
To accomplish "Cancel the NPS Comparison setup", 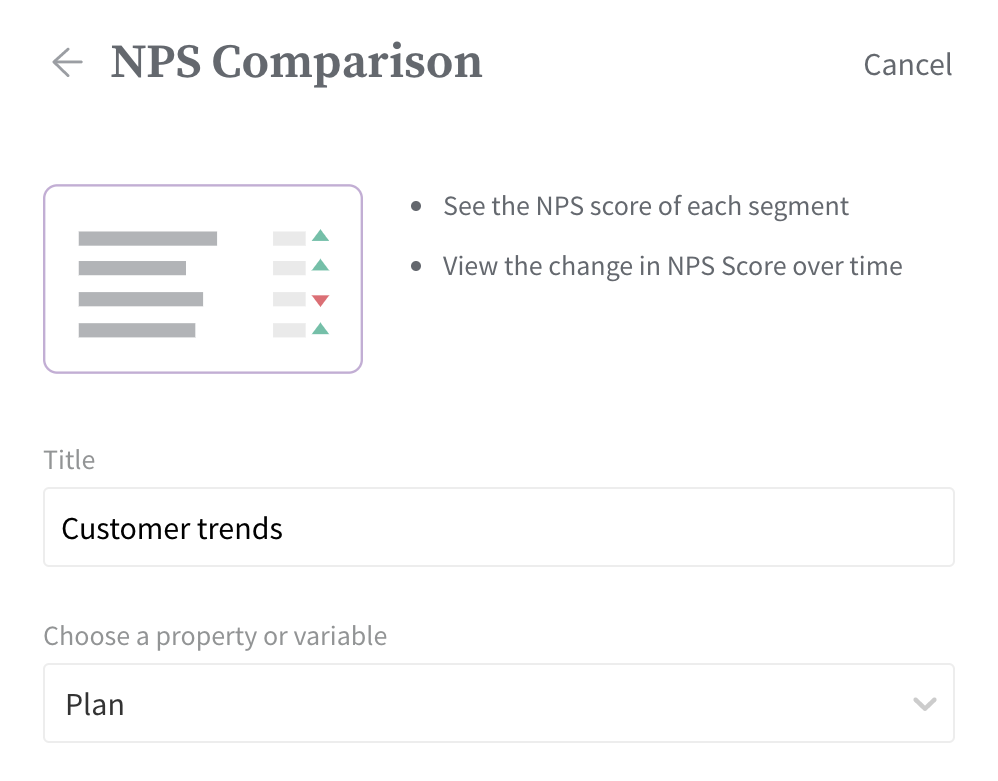I will [907, 65].
